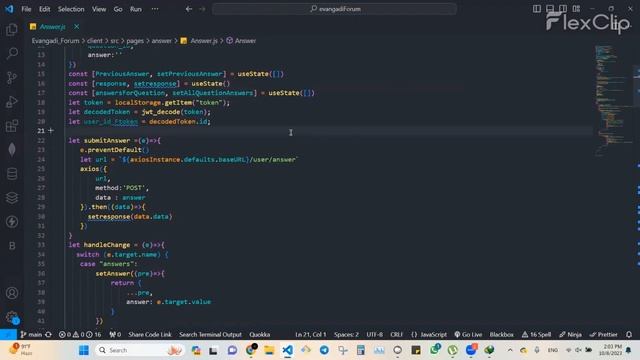
Task: Select the Answer.js editor tab
Action: pos(53,27)
